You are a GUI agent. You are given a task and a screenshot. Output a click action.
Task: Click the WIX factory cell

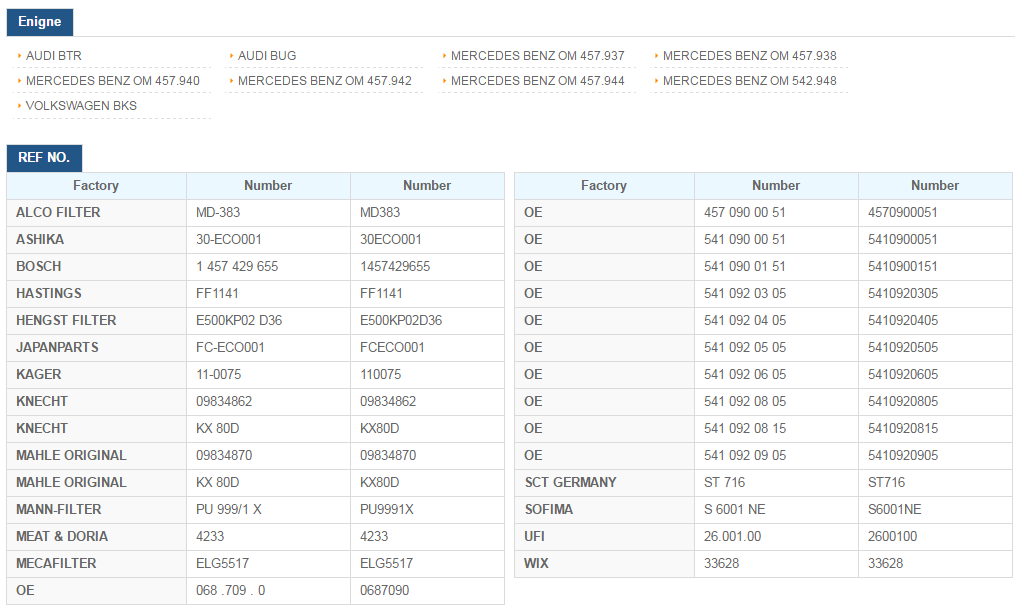click(x=605, y=564)
